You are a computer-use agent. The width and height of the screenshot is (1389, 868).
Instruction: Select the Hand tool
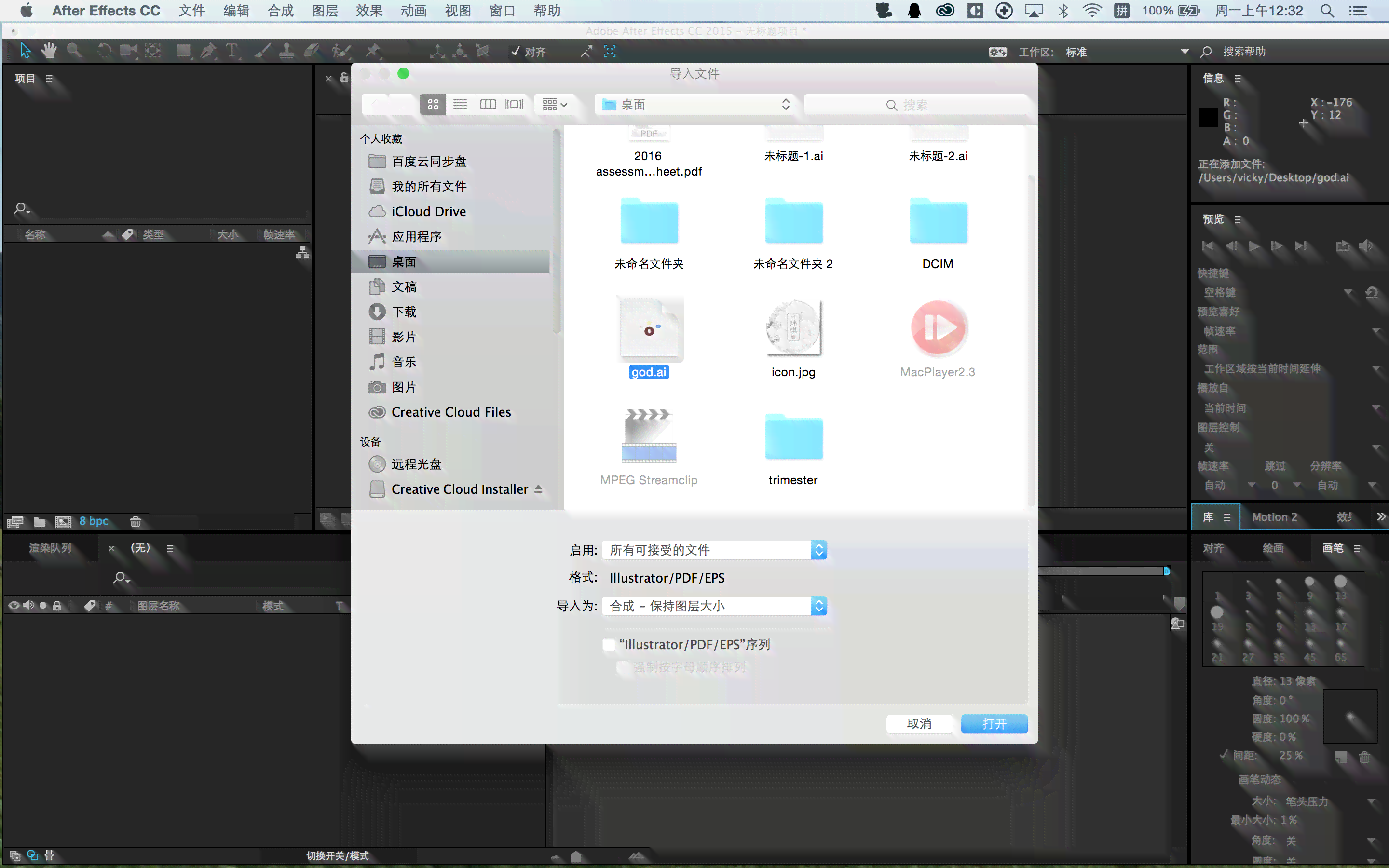pyautogui.click(x=49, y=51)
